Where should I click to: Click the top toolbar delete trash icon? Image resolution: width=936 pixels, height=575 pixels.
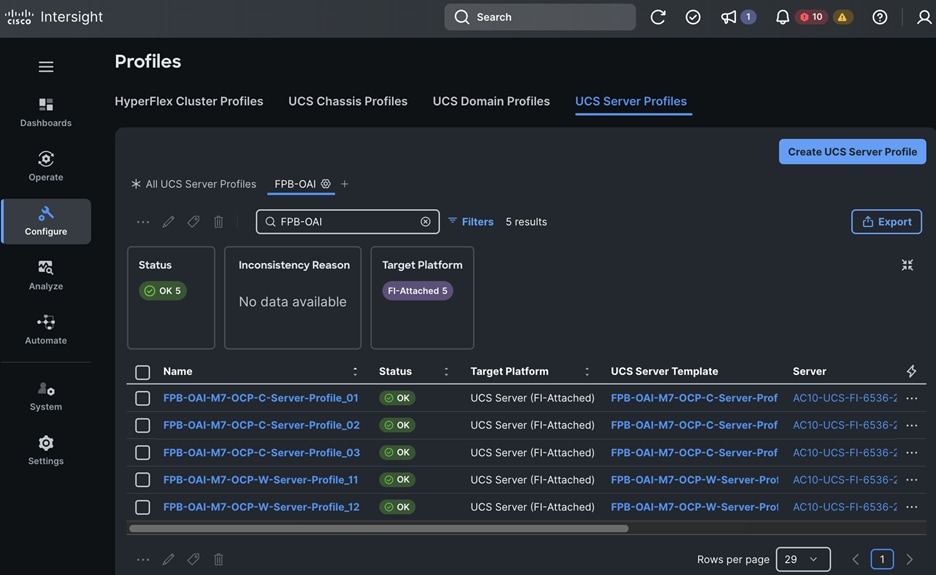point(218,222)
